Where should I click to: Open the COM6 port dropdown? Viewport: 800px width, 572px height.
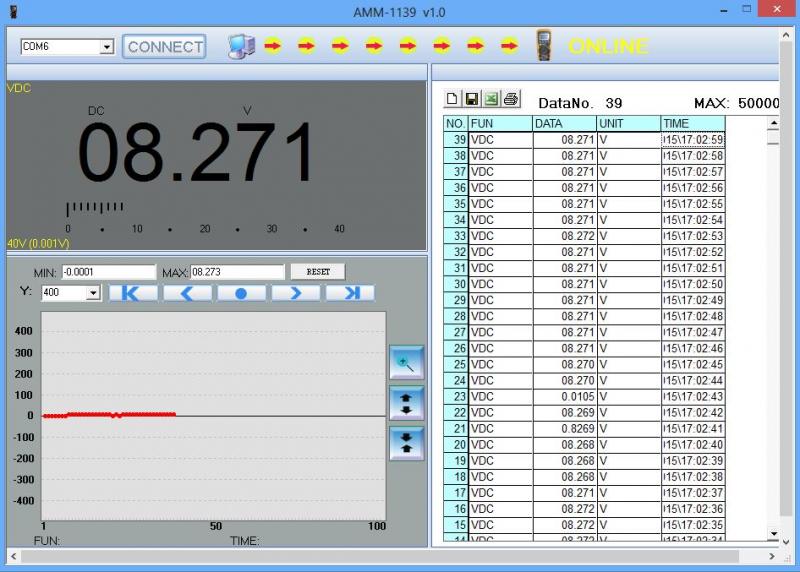pos(107,47)
